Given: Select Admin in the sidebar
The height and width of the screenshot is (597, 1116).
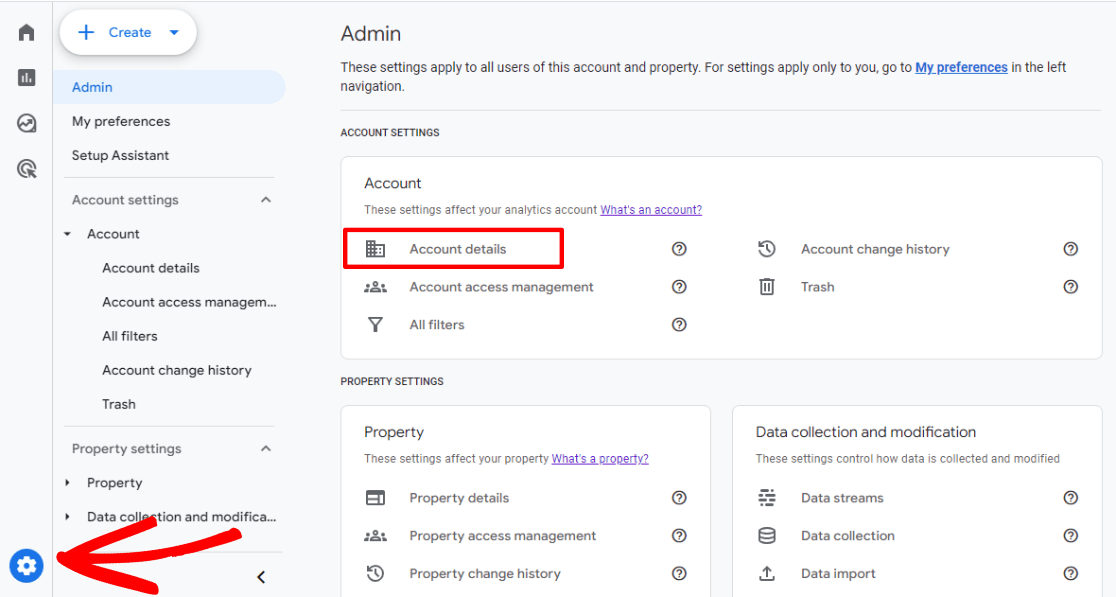Looking at the screenshot, I should [169, 88].
